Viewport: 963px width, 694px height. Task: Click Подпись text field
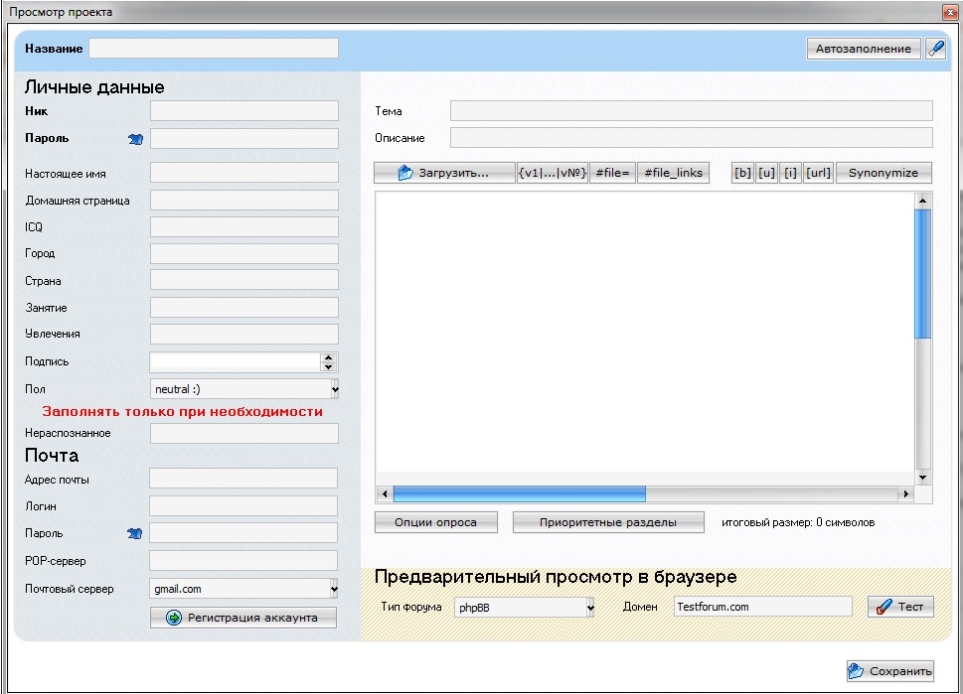(235, 362)
